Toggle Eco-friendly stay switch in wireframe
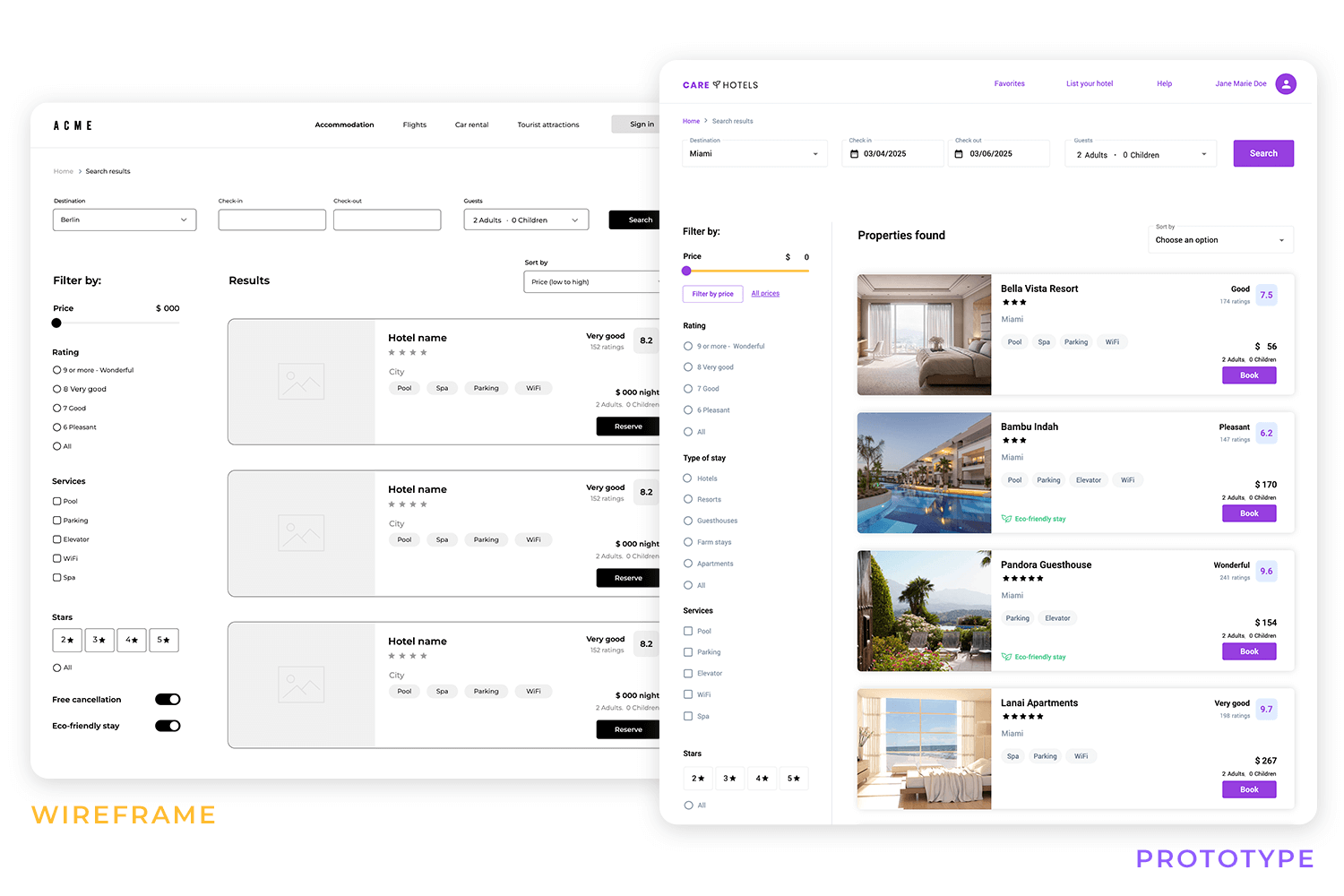1344x896 pixels. (x=168, y=726)
